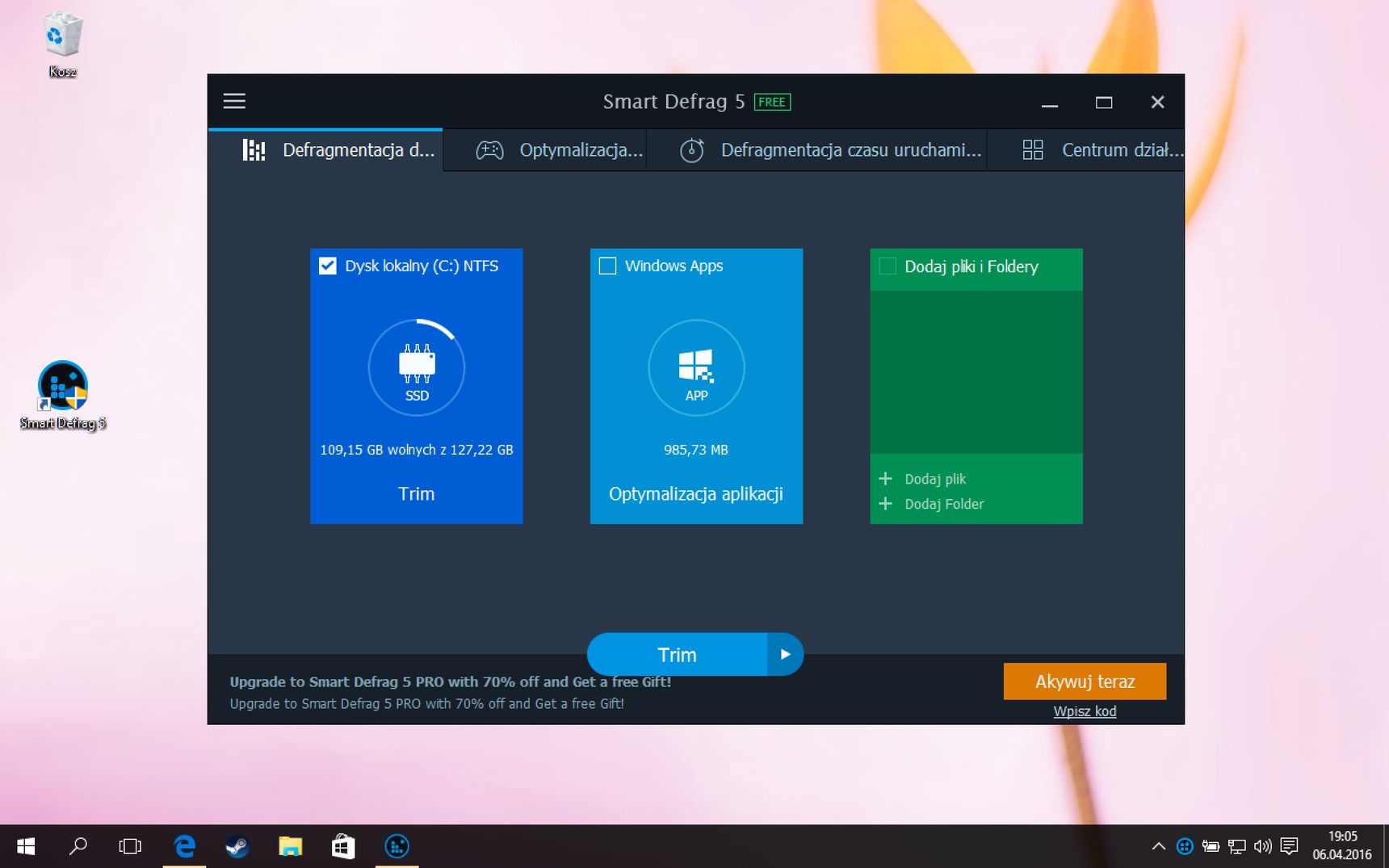This screenshot has height=868, width=1389.
Task: Click Dodaj Folder to add a folder
Action: [944, 504]
